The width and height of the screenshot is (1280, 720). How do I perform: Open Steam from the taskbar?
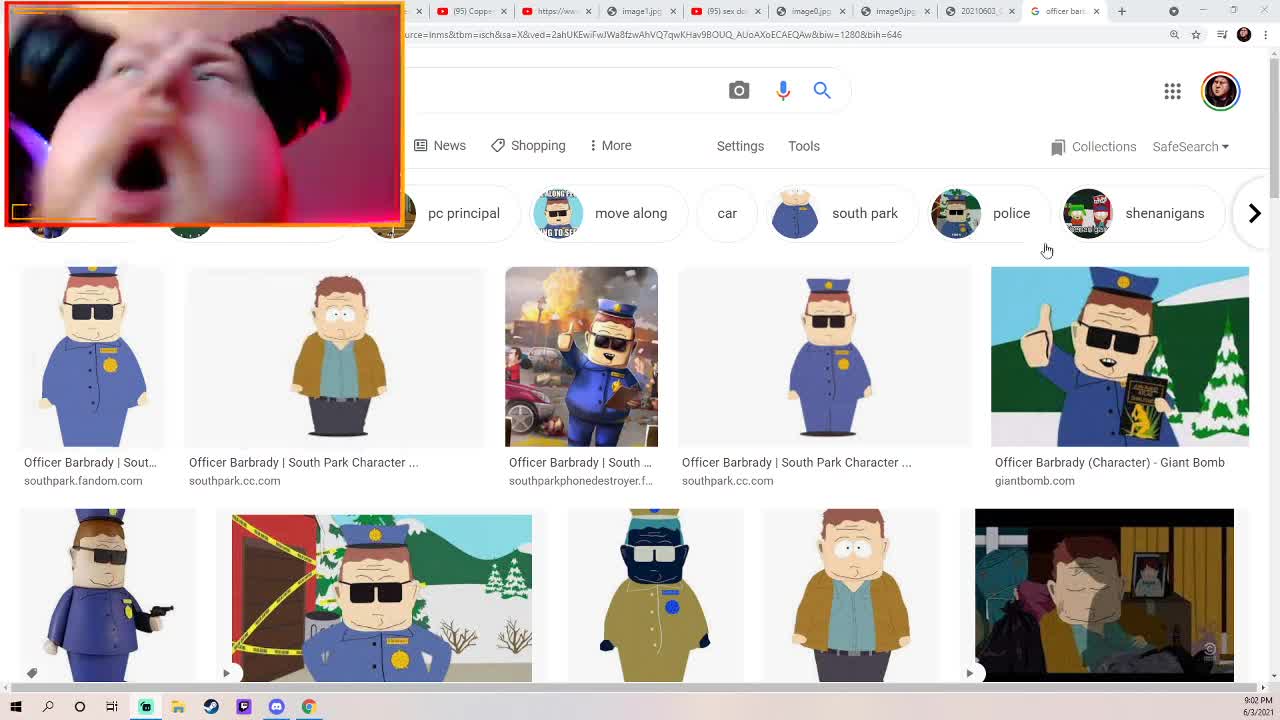click(211, 706)
